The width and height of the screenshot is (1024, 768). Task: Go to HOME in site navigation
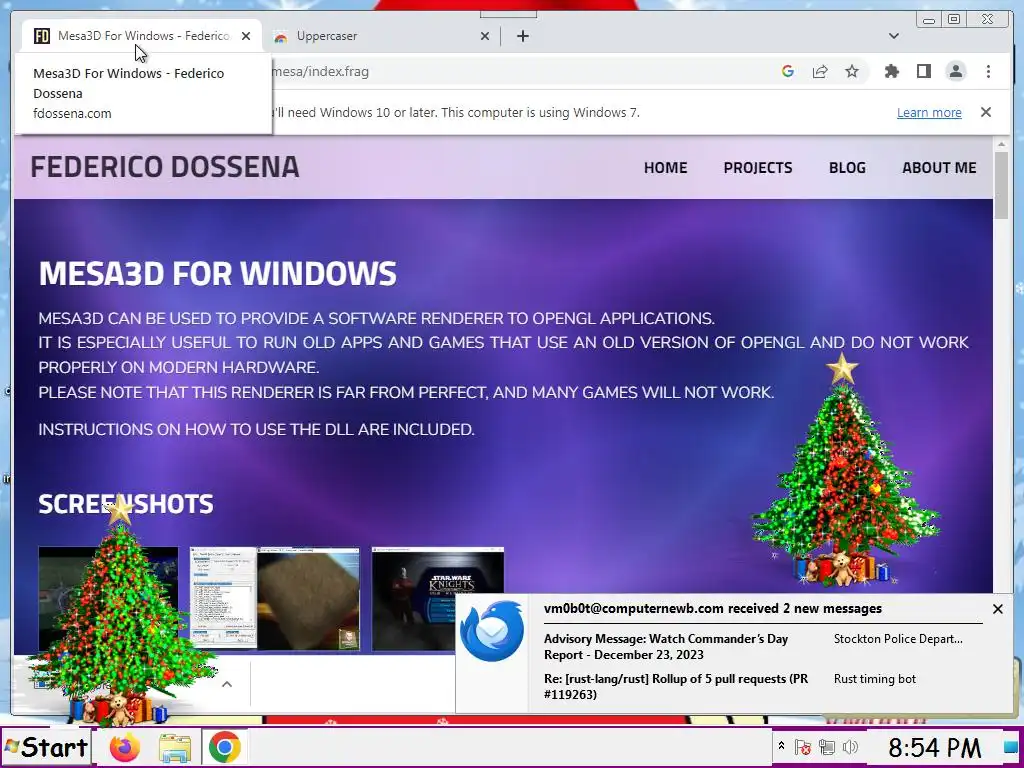(x=665, y=168)
